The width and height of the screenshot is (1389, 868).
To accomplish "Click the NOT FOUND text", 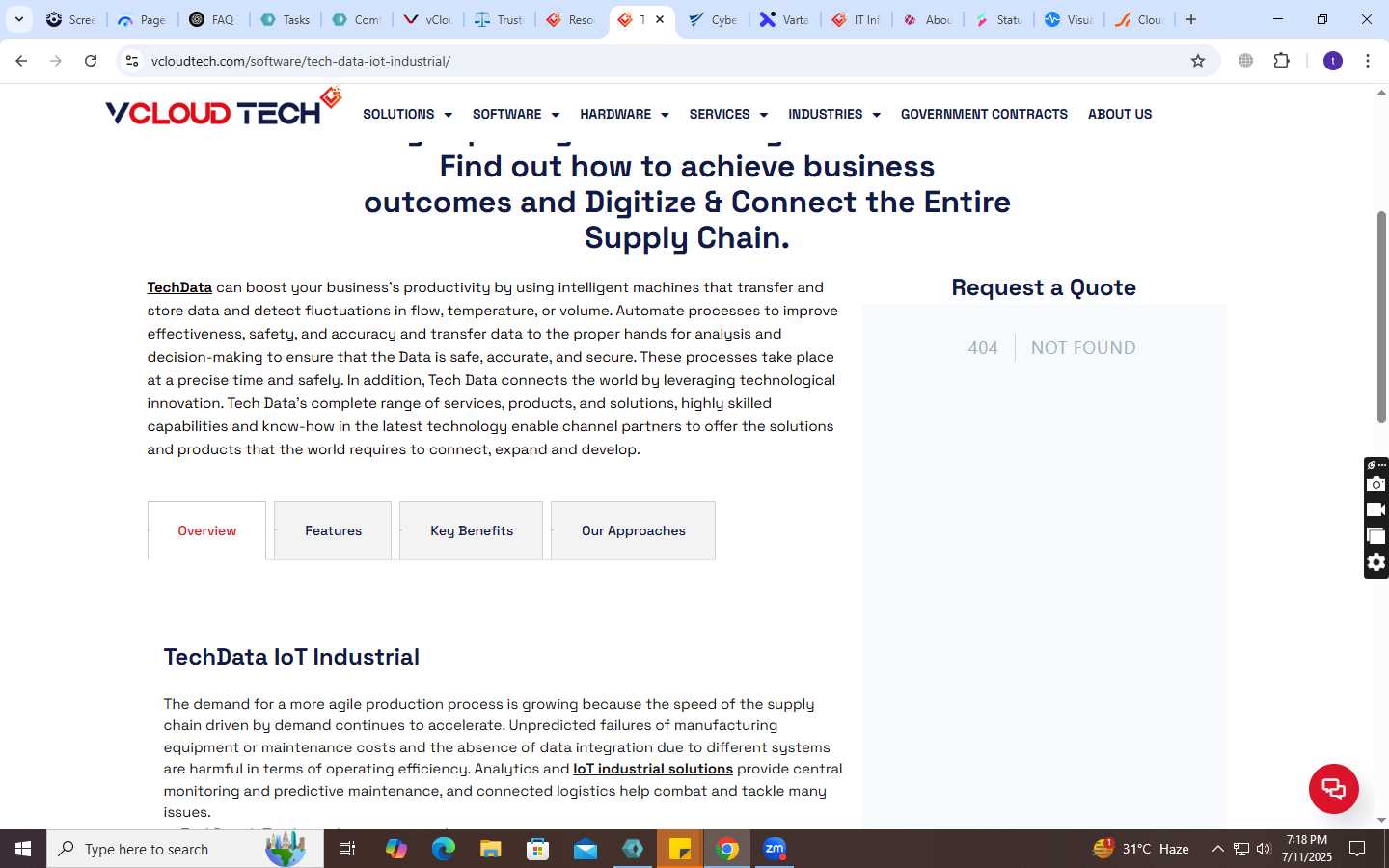I will pyautogui.click(x=1083, y=348).
